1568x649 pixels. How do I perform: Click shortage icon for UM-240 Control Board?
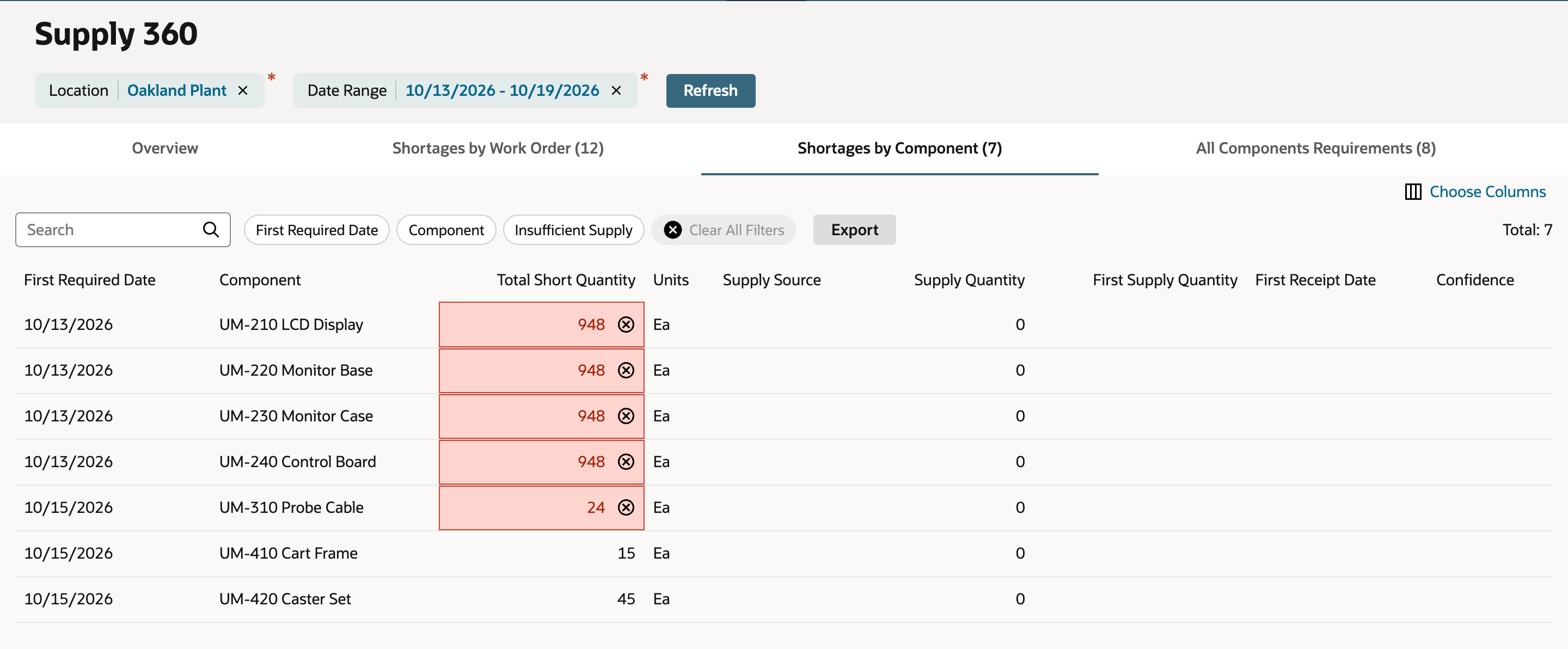(x=626, y=462)
